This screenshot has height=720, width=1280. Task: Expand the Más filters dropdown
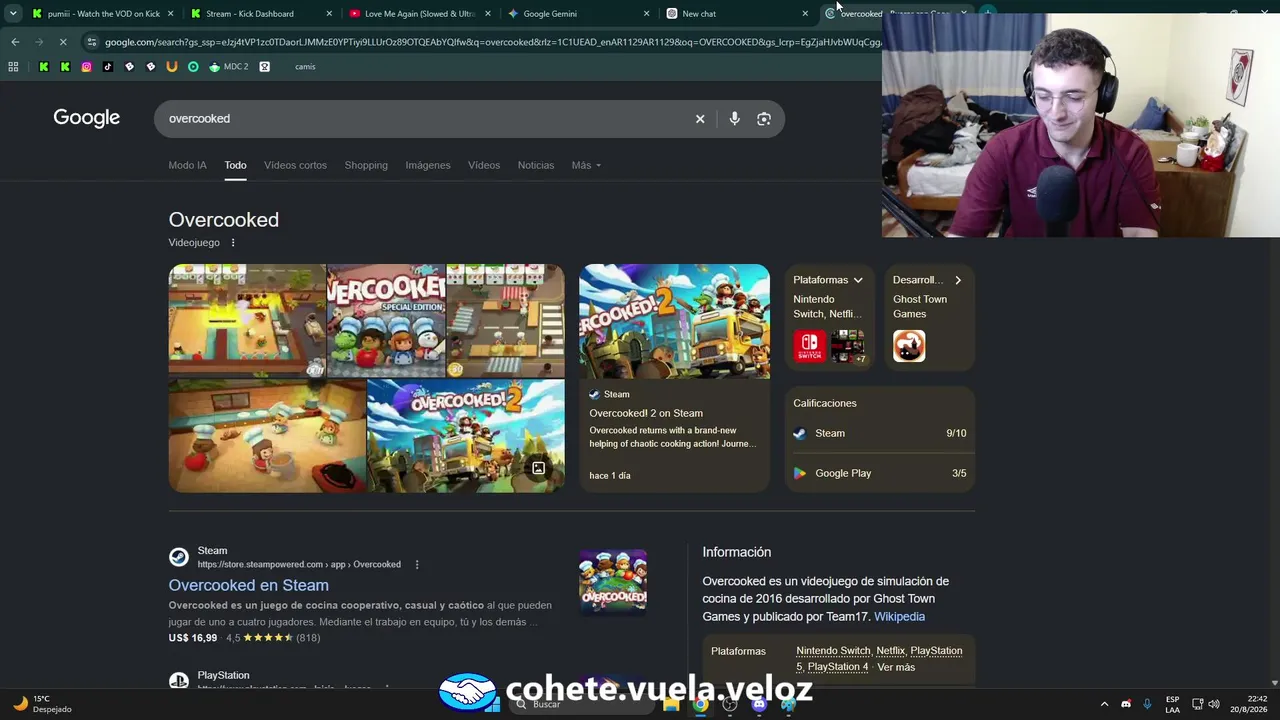[x=586, y=165]
